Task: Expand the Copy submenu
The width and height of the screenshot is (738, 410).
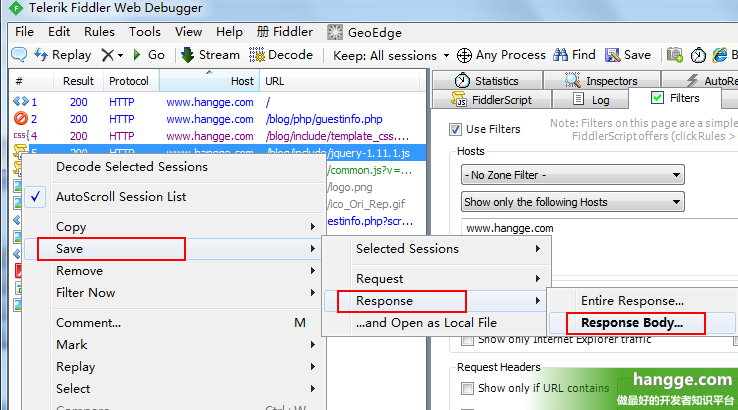Action: coord(174,227)
